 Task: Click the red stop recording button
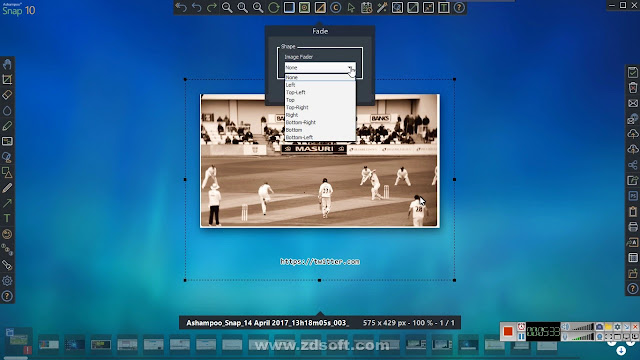pos(508,331)
